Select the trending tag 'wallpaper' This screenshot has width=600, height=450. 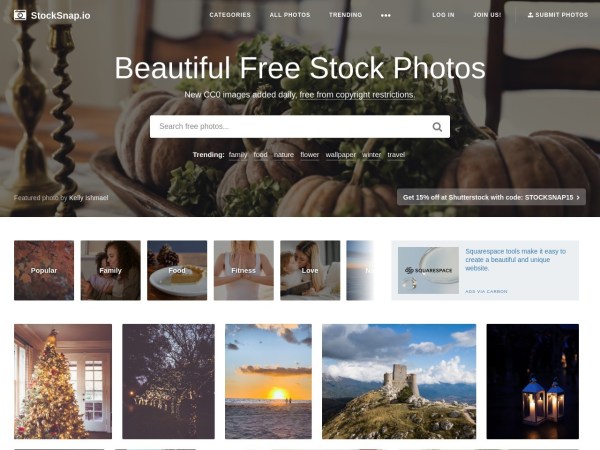point(341,155)
